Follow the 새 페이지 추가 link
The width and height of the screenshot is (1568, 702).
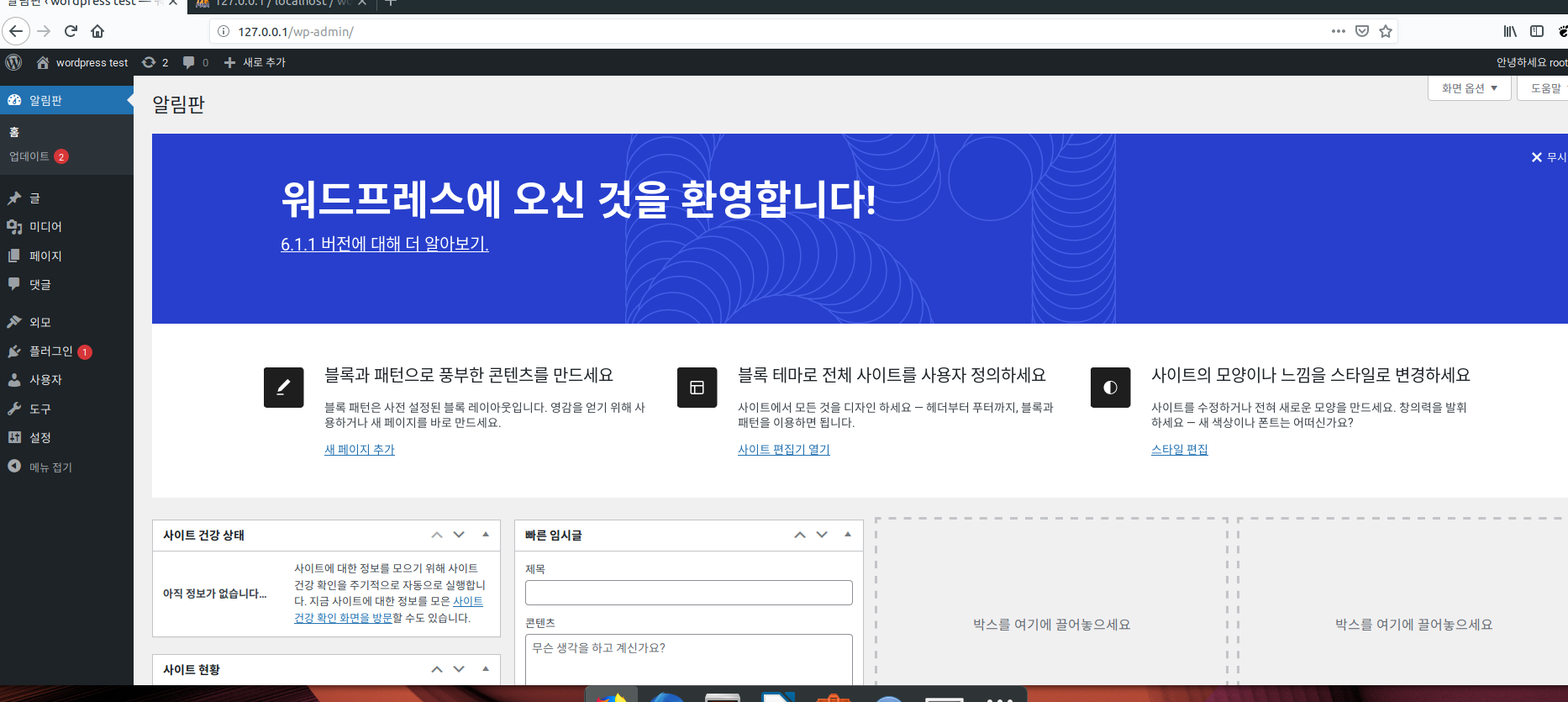360,450
